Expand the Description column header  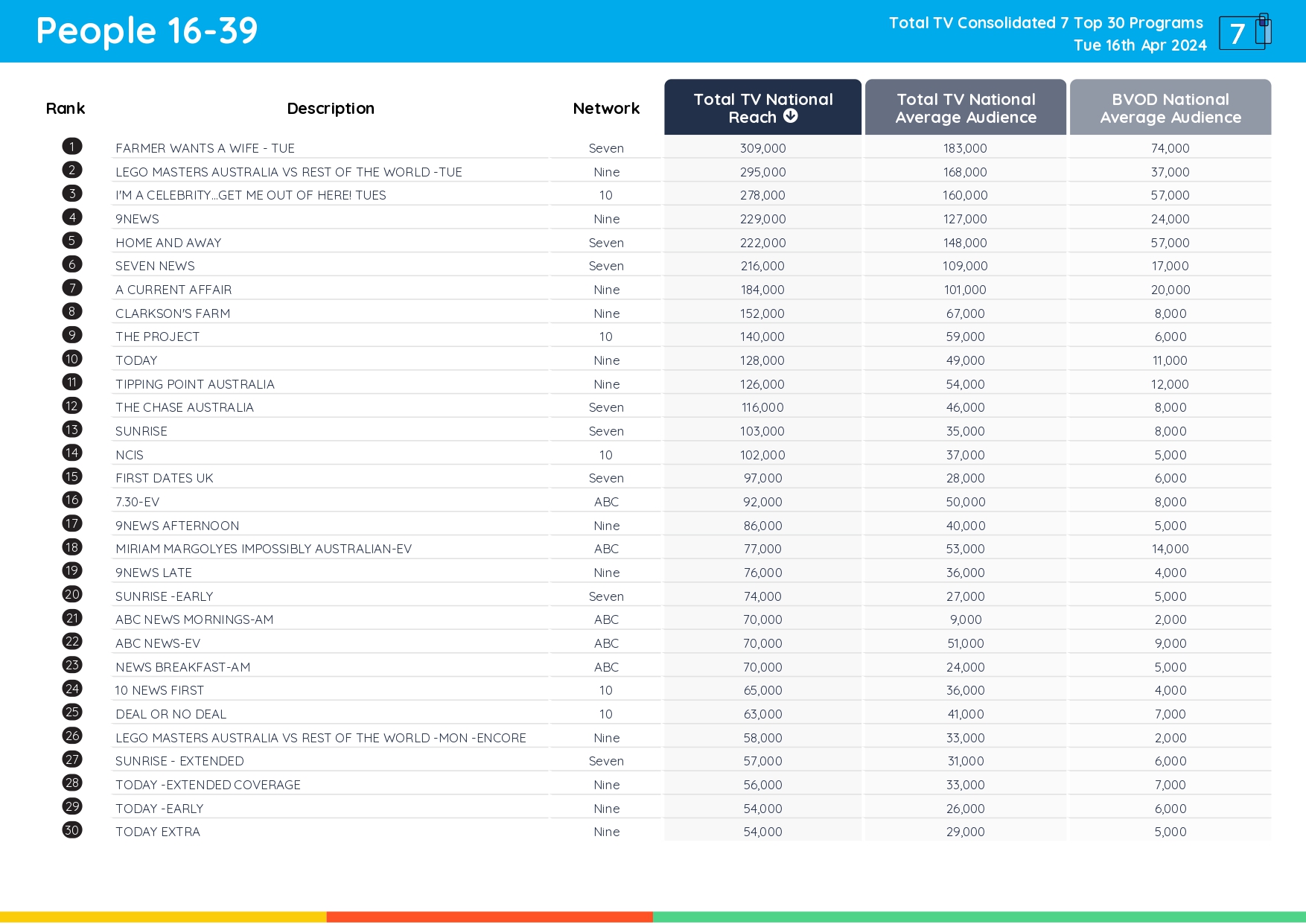click(331, 107)
